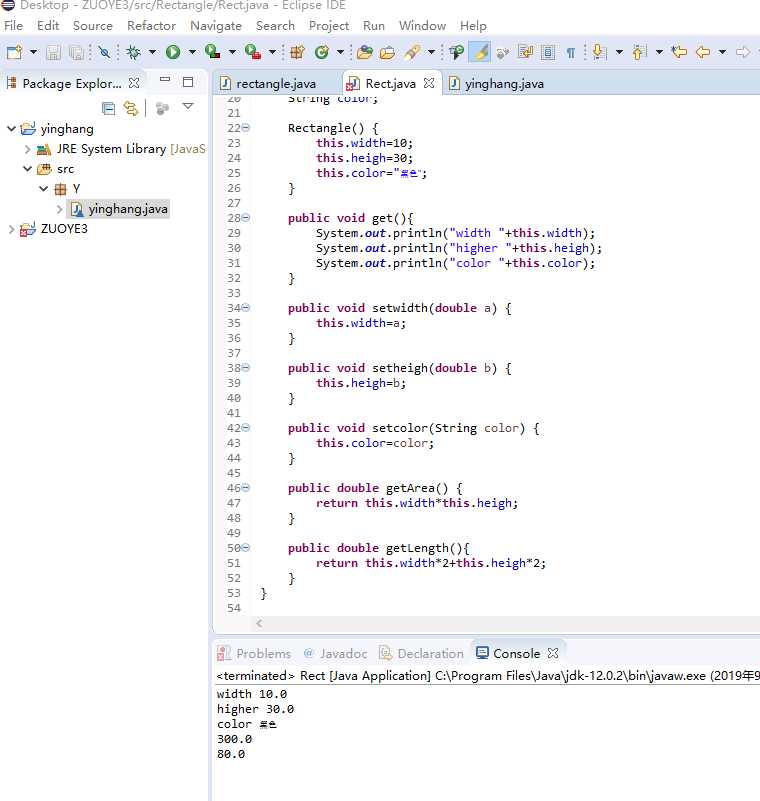760x801 pixels.
Task: Minimize the Package Explorer panel
Action: click(x=164, y=80)
